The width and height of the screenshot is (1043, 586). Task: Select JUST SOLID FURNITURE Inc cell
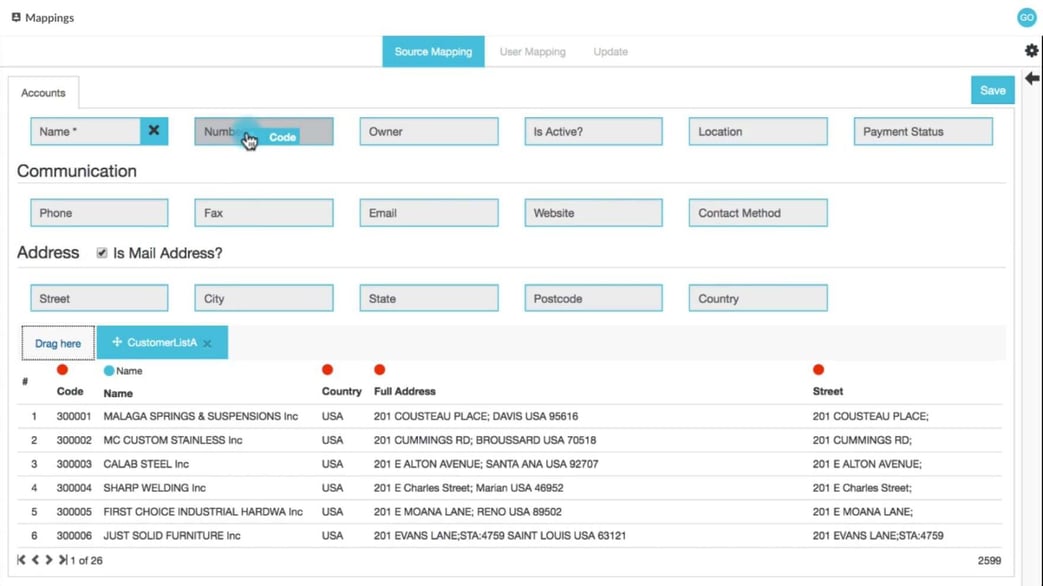(x=172, y=536)
